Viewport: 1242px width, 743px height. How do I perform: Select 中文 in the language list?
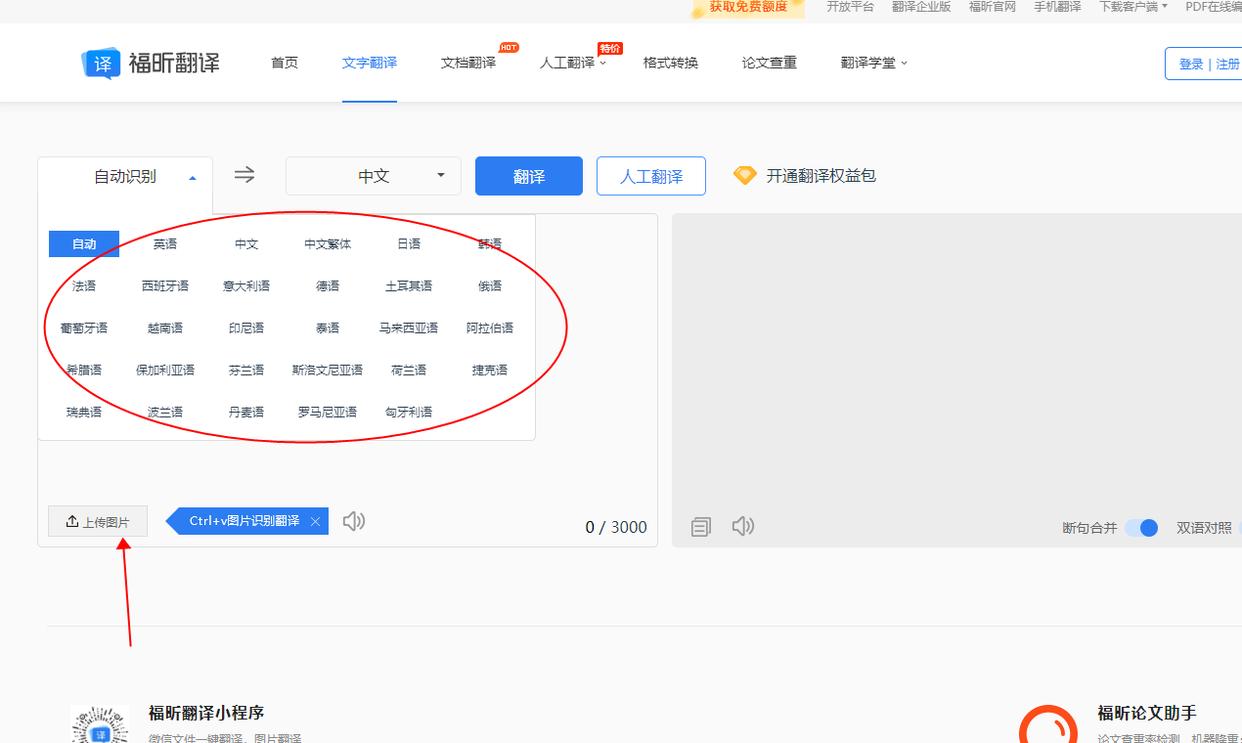click(246, 244)
